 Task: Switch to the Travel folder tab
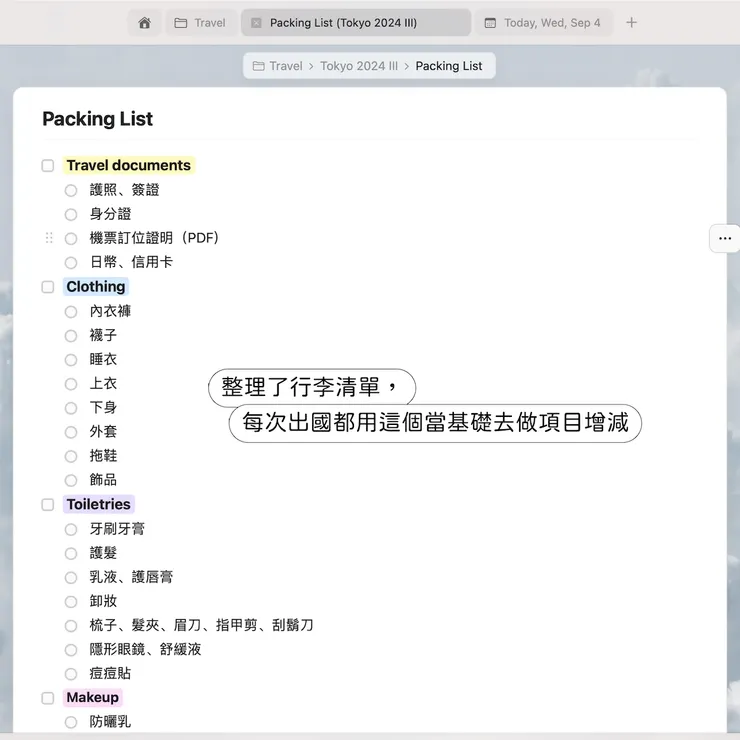pyautogui.click(x=200, y=23)
